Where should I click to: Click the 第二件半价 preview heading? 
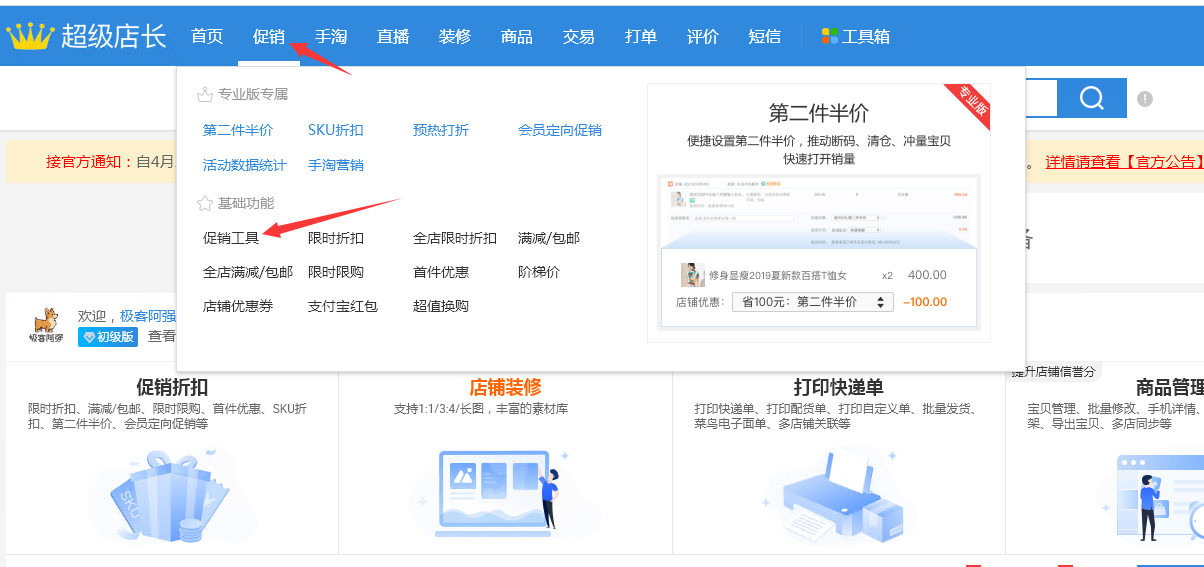tap(819, 111)
